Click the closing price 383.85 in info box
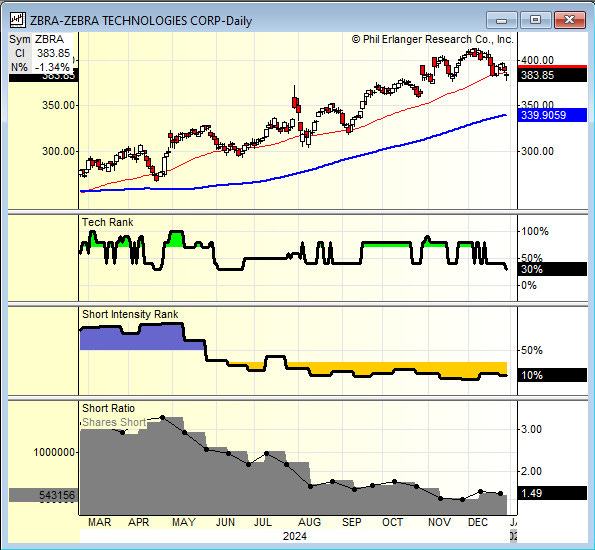This screenshot has width=595, height=550. pyautogui.click(x=54, y=53)
